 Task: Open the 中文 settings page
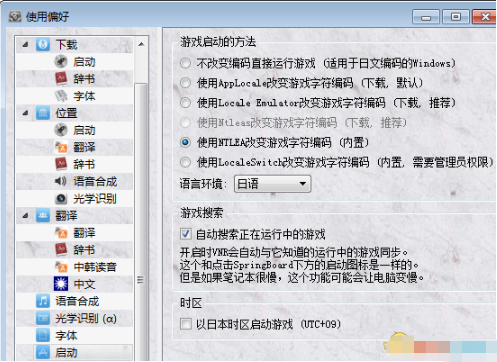pos(84,284)
